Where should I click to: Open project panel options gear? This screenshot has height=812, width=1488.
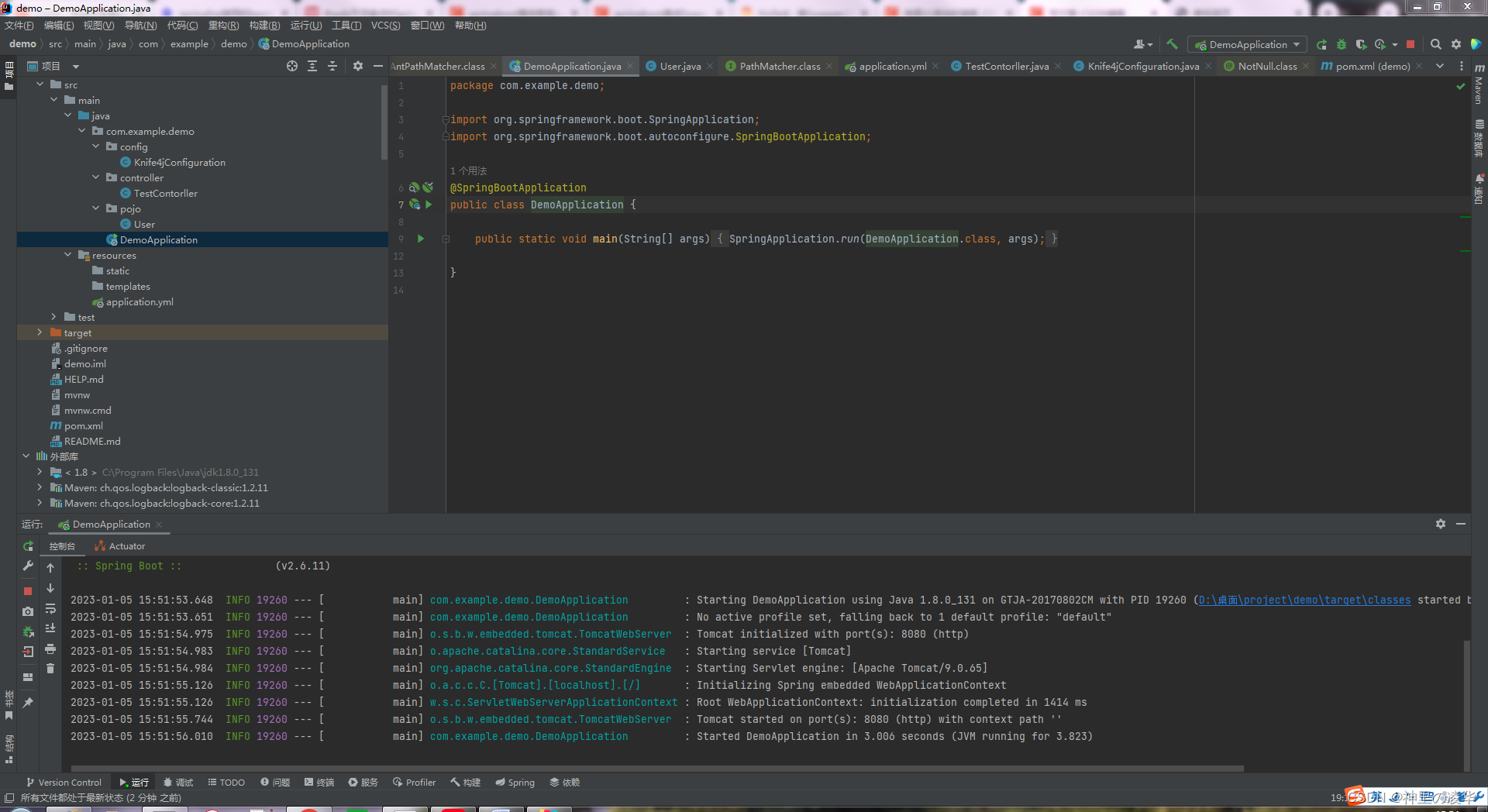(358, 66)
